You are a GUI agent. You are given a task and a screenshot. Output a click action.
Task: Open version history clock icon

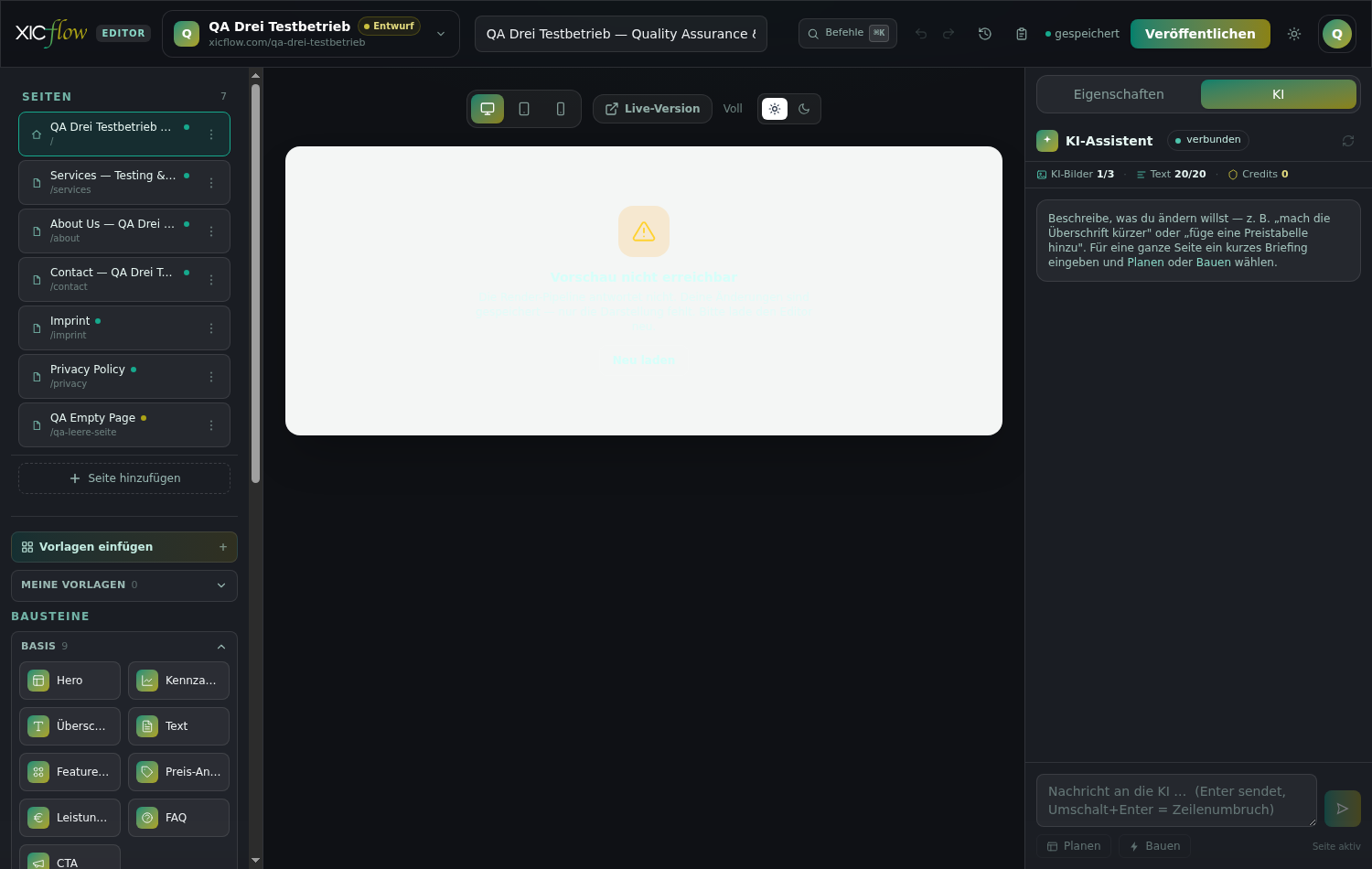pos(985,34)
